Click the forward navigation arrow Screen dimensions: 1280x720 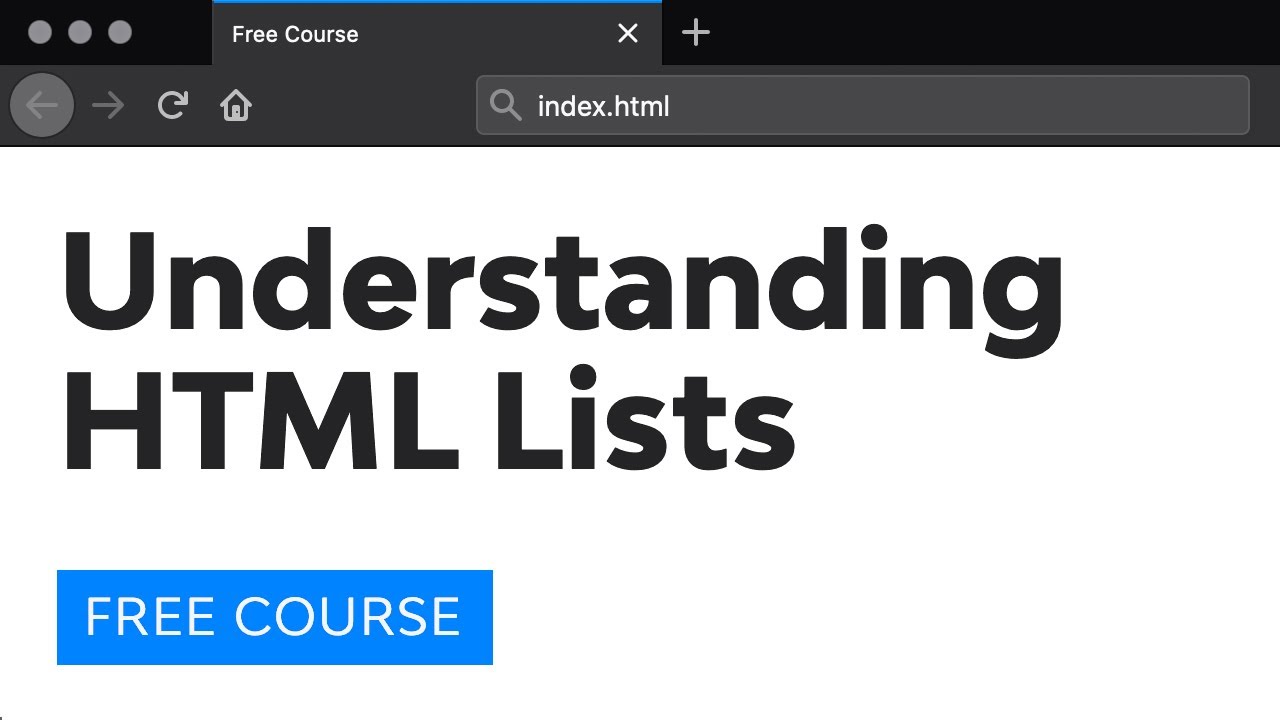108,105
